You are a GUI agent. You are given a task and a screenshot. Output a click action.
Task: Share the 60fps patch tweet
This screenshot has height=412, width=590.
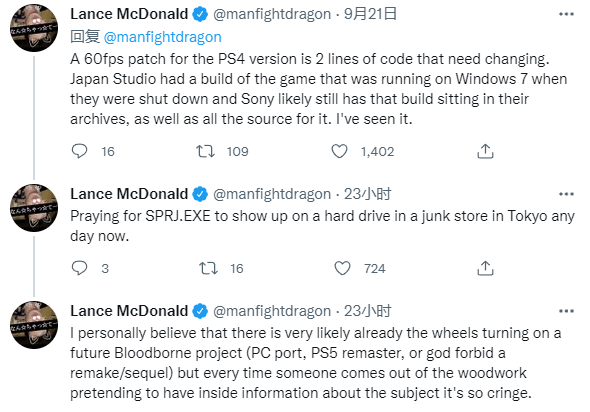485,151
